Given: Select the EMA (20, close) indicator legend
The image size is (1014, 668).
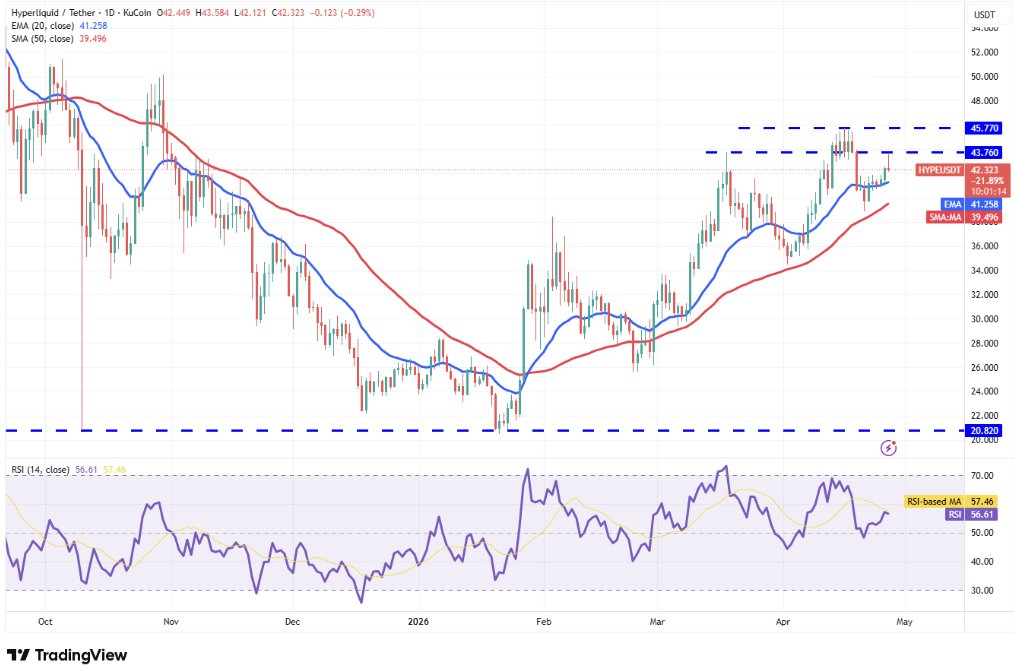Looking at the screenshot, I should click(x=45, y=26).
